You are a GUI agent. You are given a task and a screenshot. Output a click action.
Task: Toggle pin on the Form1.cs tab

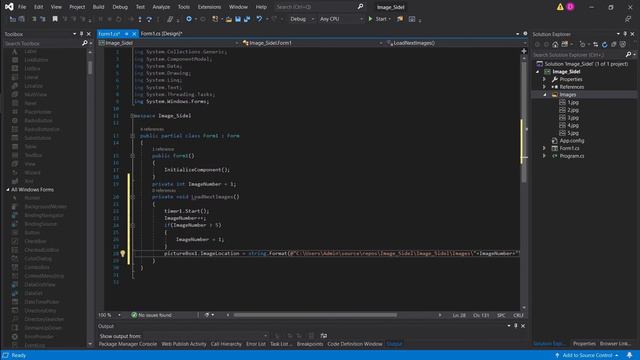click(127, 34)
